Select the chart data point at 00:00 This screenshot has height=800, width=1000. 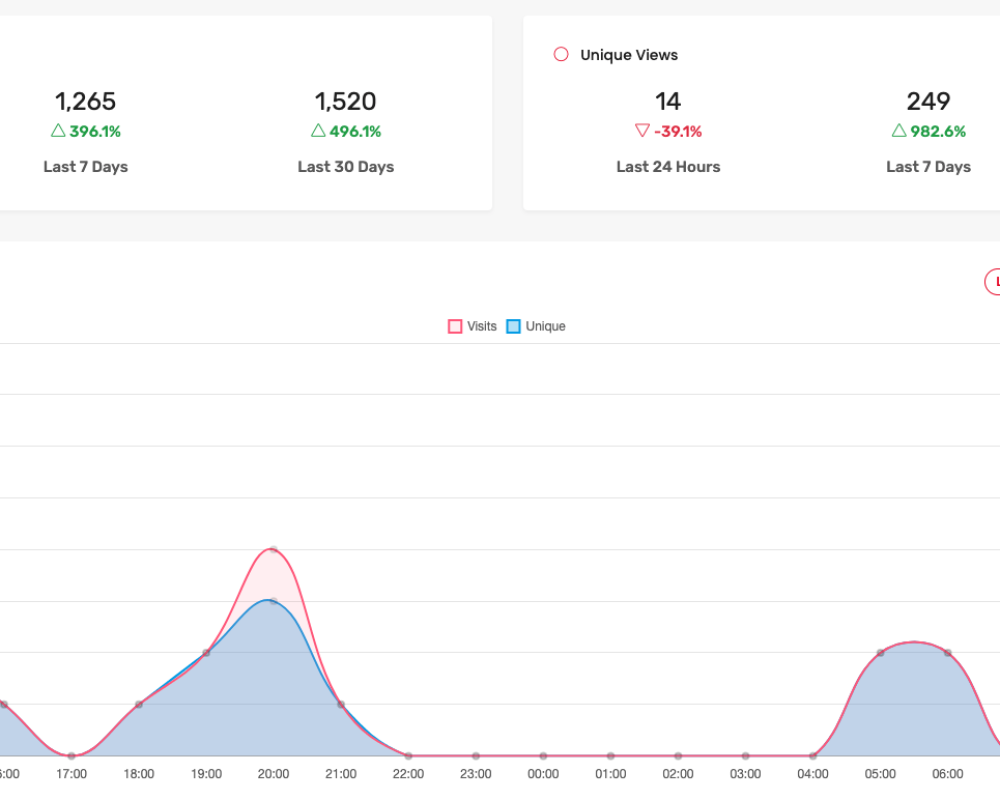543,756
